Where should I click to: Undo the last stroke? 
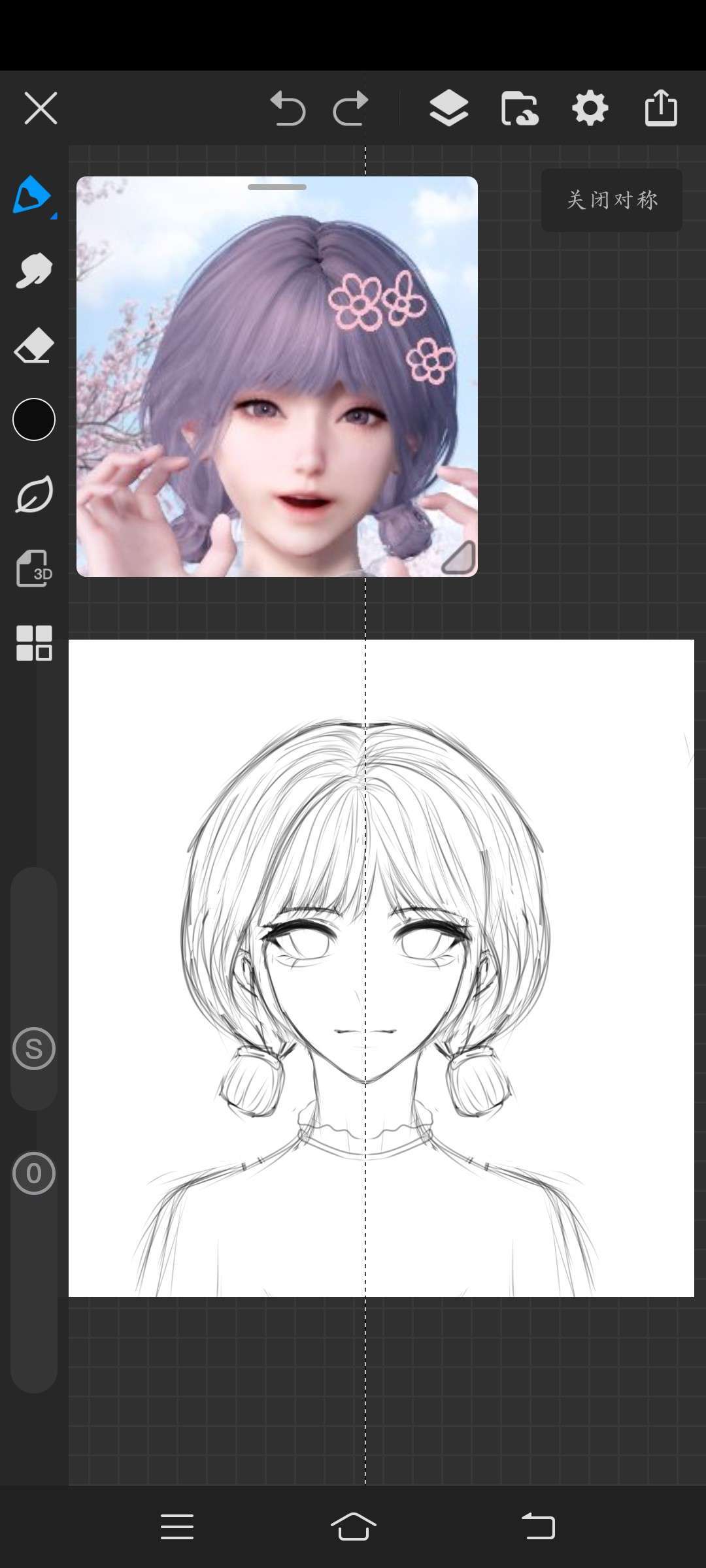pyautogui.click(x=288, y=108)
